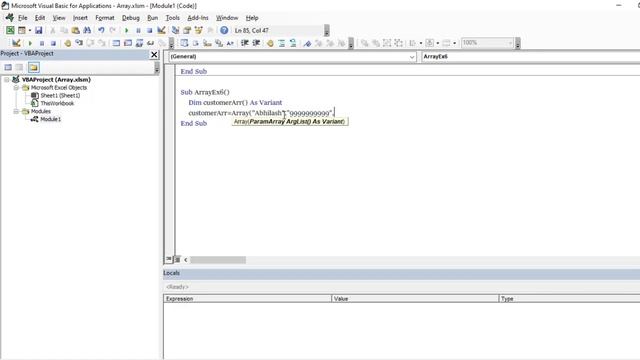
Task: Click the Quick Watch glasses icon
Action: pos(151,43)
